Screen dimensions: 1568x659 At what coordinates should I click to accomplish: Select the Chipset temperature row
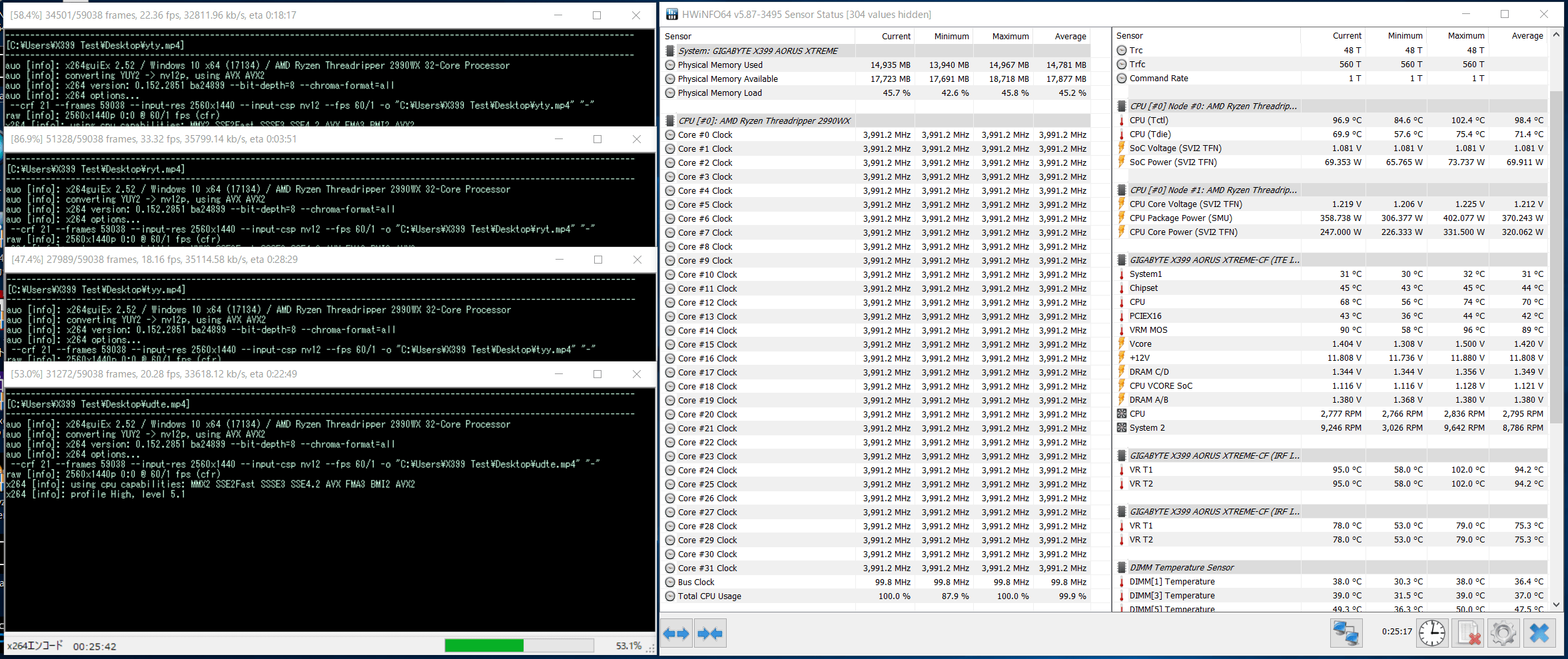[x=1330, y=288]
